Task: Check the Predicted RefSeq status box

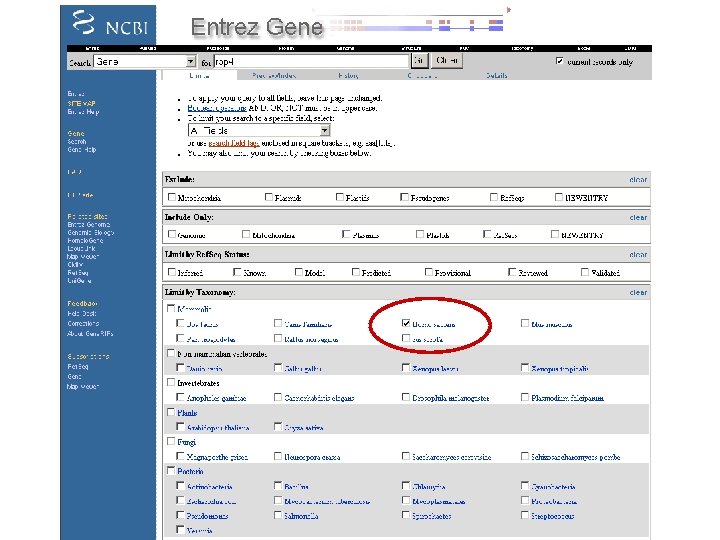Action: point(356,272)
